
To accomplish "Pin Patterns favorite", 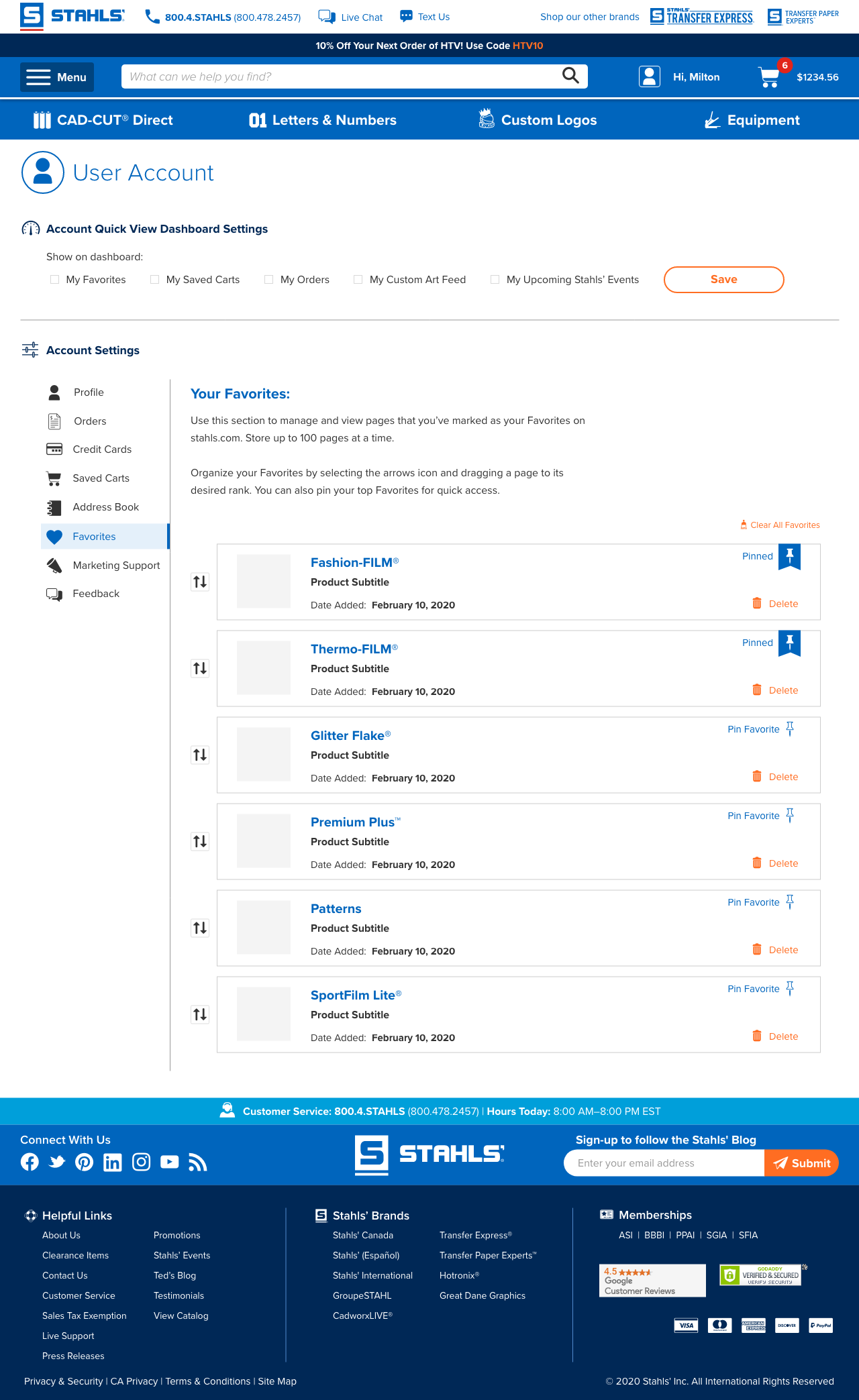I will [x=761, y=902].
